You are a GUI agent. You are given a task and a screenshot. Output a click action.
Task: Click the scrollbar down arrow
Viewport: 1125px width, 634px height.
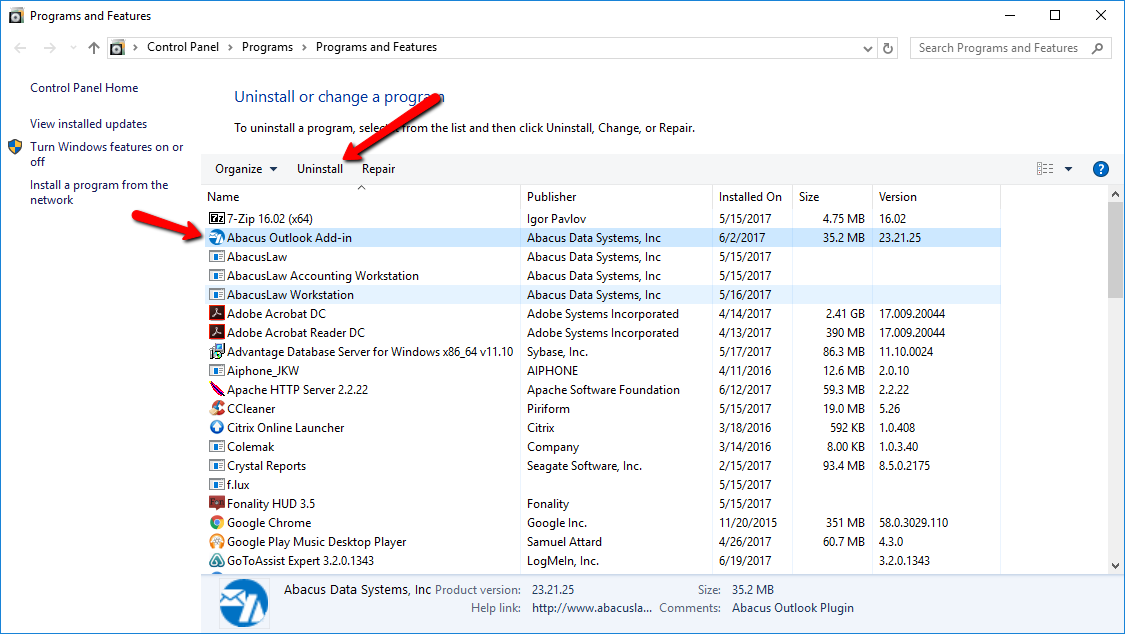[x=1115, y=566]
